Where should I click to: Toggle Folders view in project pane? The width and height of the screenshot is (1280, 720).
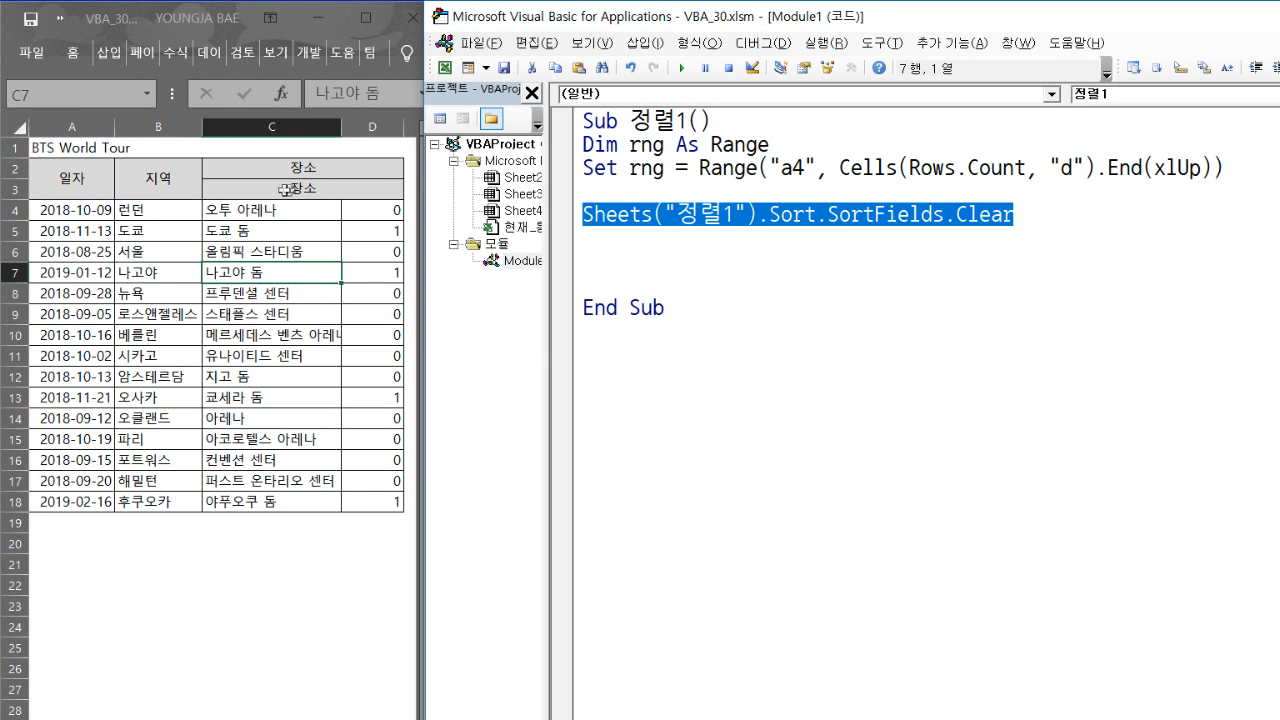pyautogui.click(x=491, y=118)
